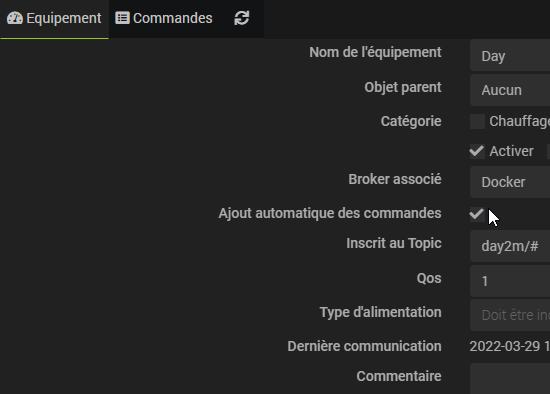Expand the Broker associé Docker dropdown
The height and width of the screenshot is (394, 550).
pyautogui.click(x=510, y=182)
